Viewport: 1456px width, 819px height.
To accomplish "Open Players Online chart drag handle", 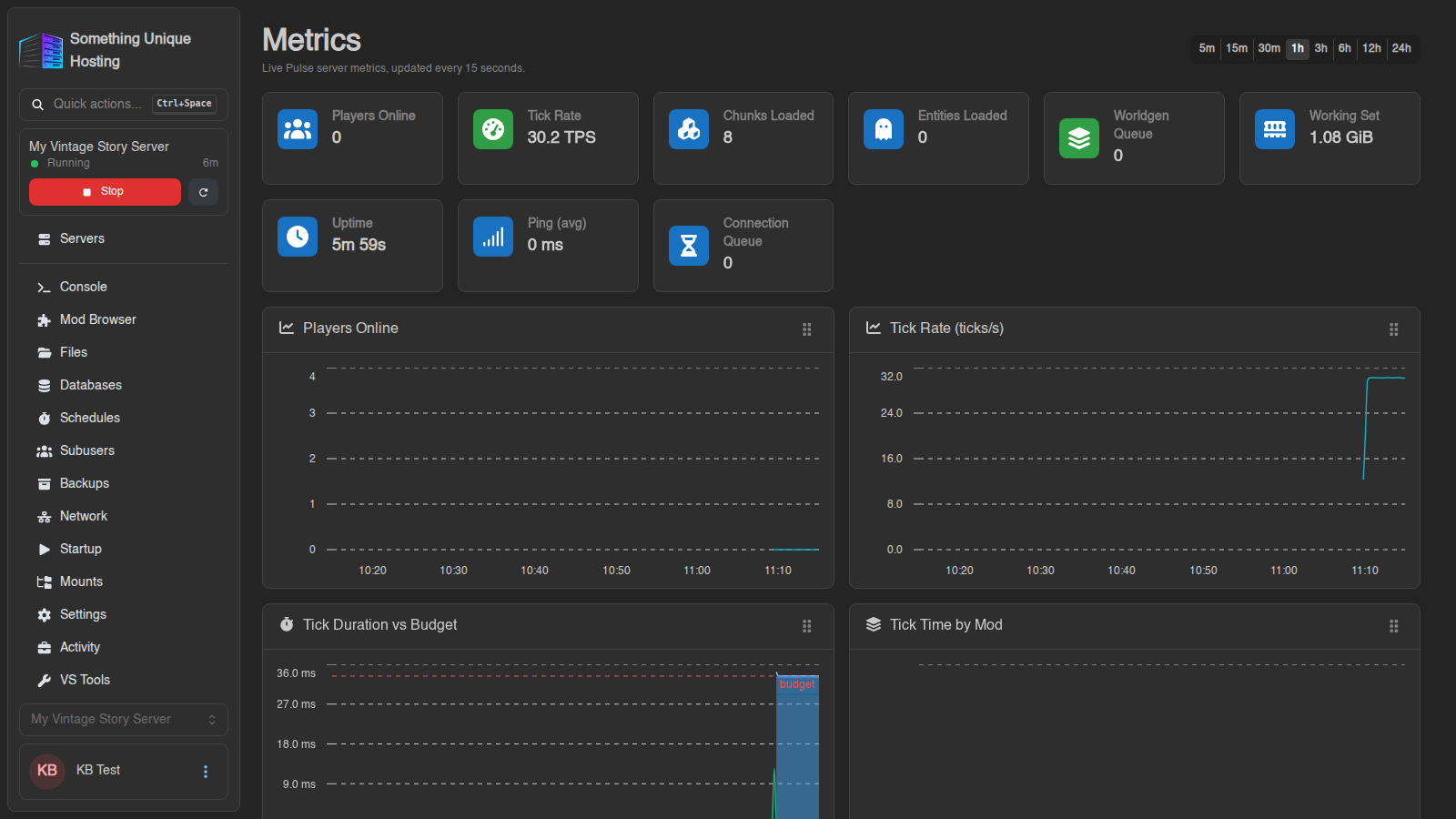I will (x=807, y=329).
